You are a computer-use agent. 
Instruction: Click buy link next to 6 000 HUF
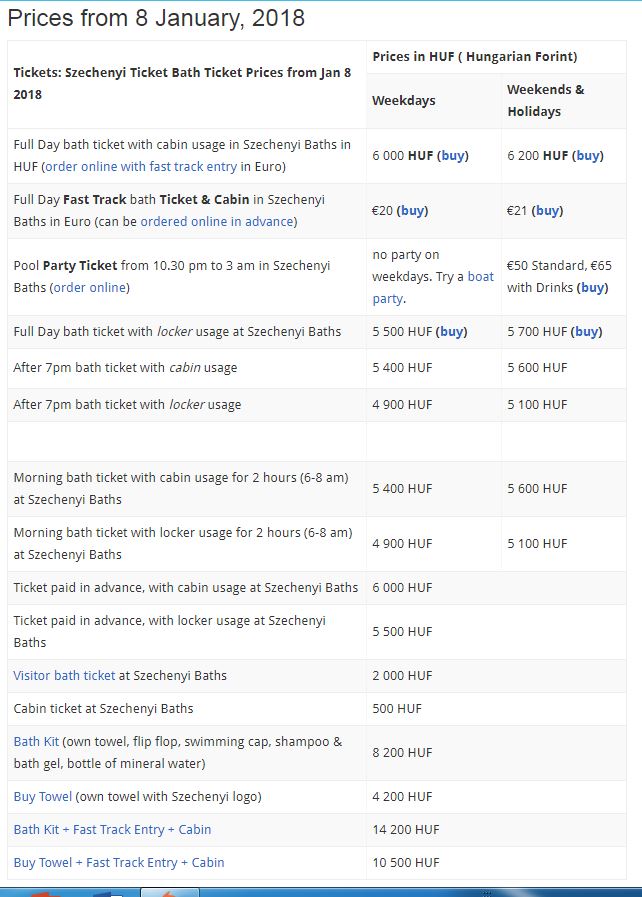pos(453,156)
